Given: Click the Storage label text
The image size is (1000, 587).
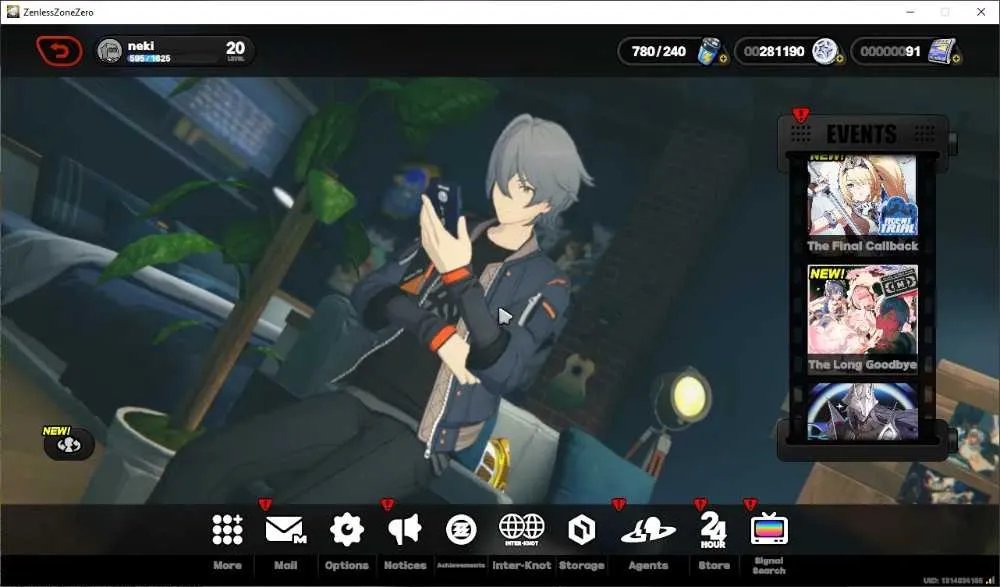Looking at the screenshot, I should click(582, 565).
